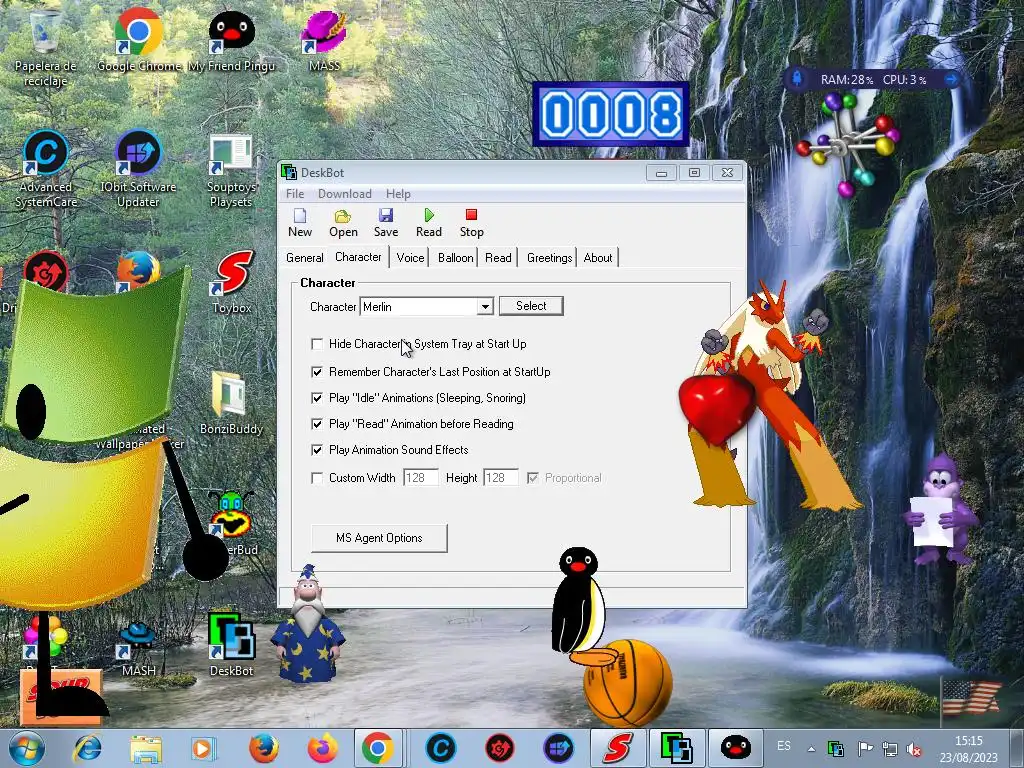The height and width of the screenshot is (768, 1024).
Task: Click the Action Center flag tray icon
Action: point(865,749)
